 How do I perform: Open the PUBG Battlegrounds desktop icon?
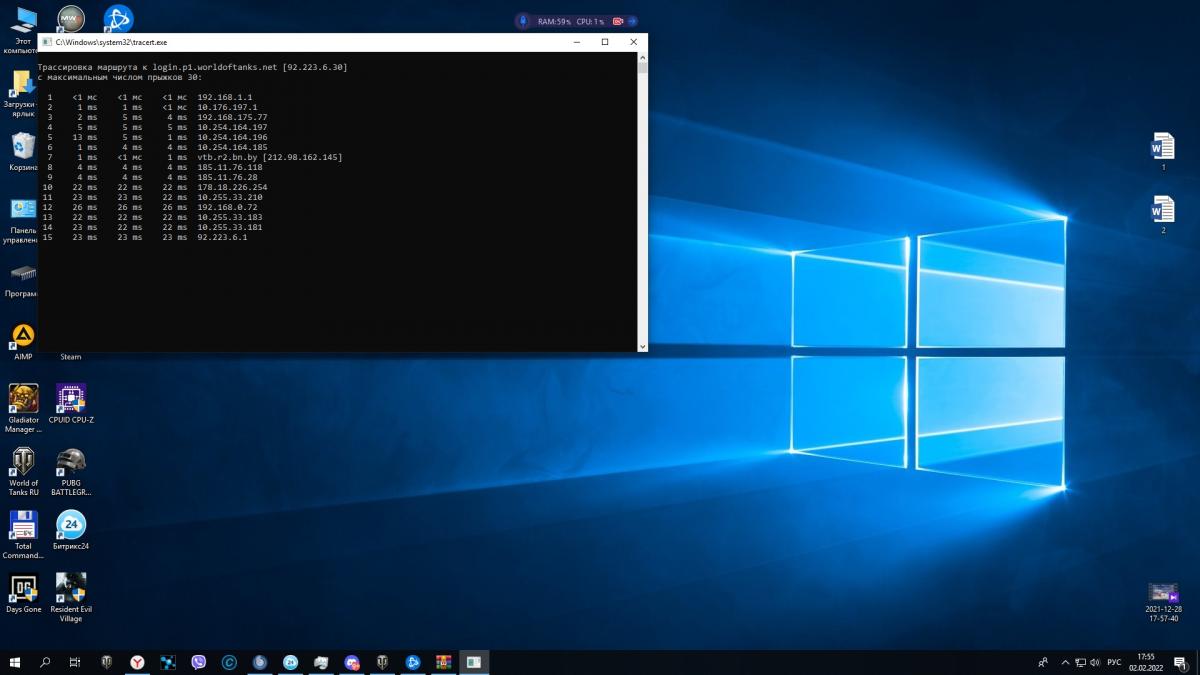coord(71,462)
